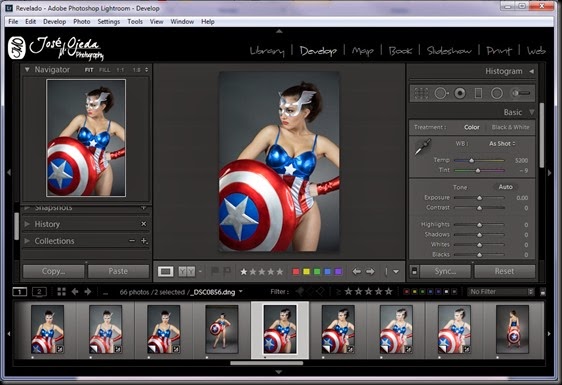562x385 pixels.
Task: Select the Radial Filter tool
Action: (x=496, y=93)
